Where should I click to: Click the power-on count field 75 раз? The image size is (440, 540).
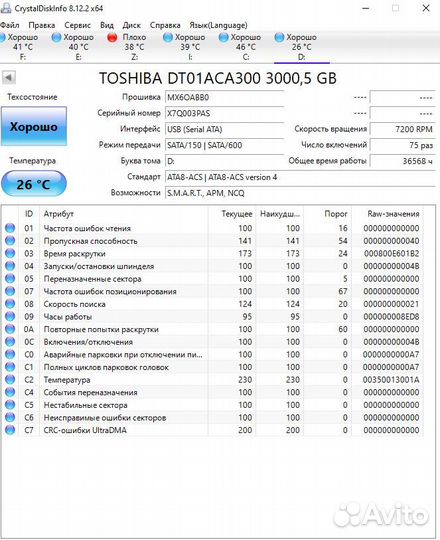coord(403,145)
